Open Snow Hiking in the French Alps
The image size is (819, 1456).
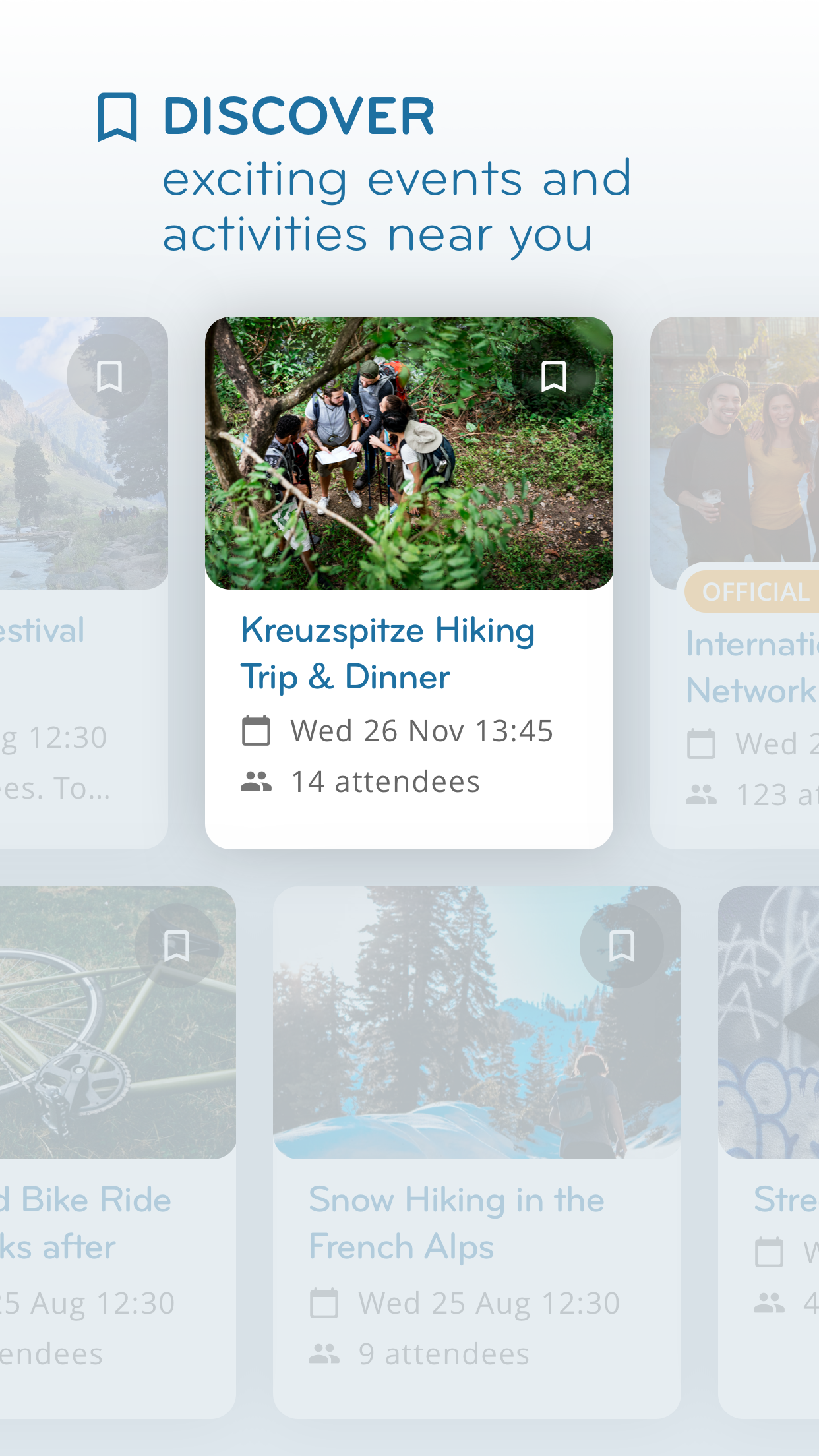[x=456, y=1223]
